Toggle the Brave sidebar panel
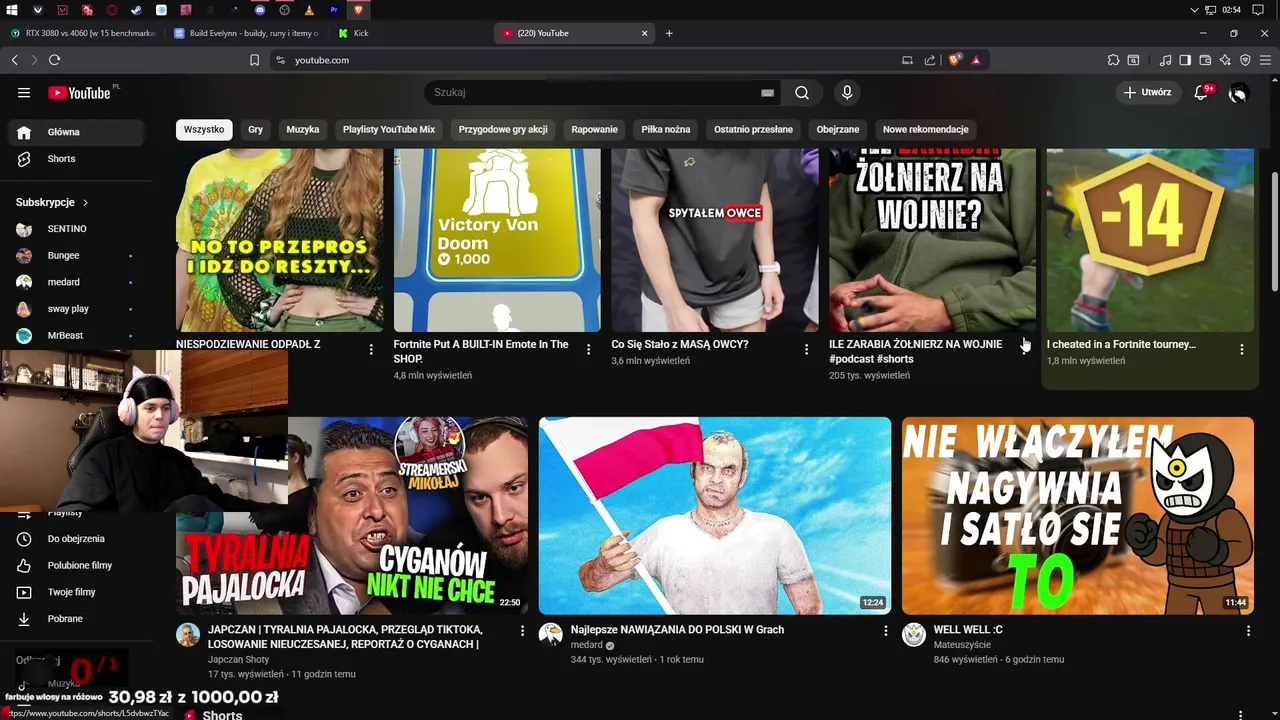 (x=1185, y=60)
